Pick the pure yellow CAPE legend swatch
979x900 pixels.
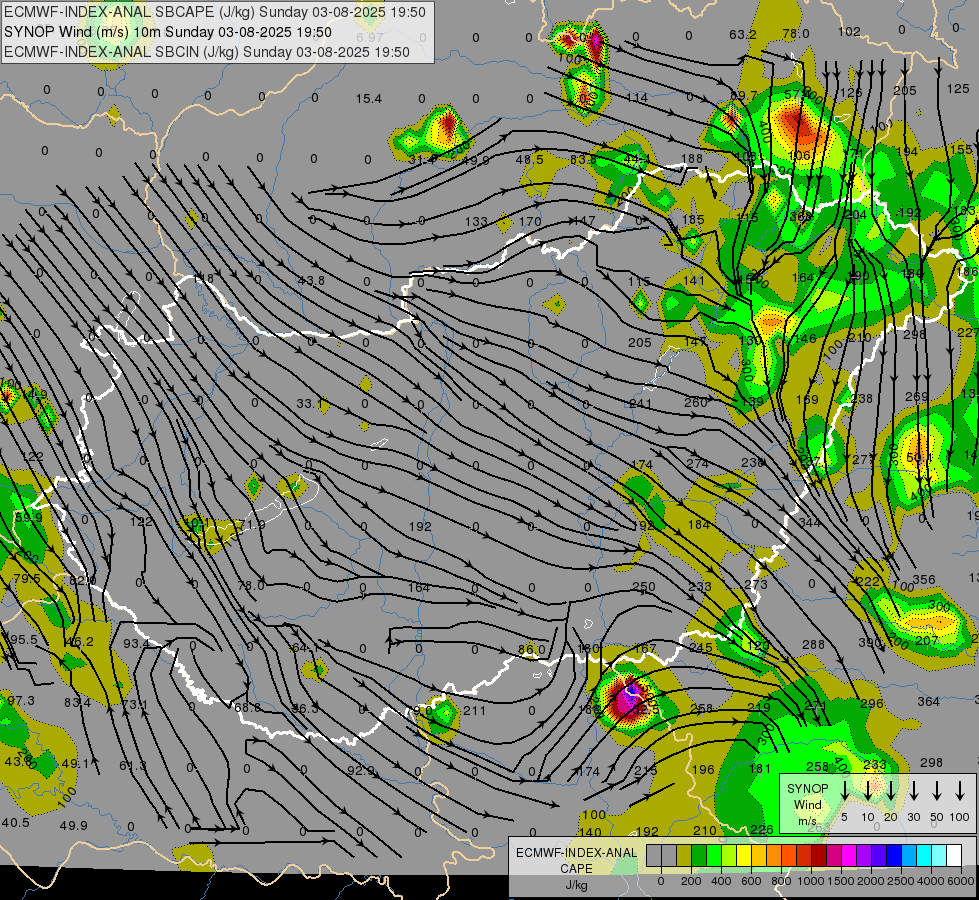click(744, 856)
